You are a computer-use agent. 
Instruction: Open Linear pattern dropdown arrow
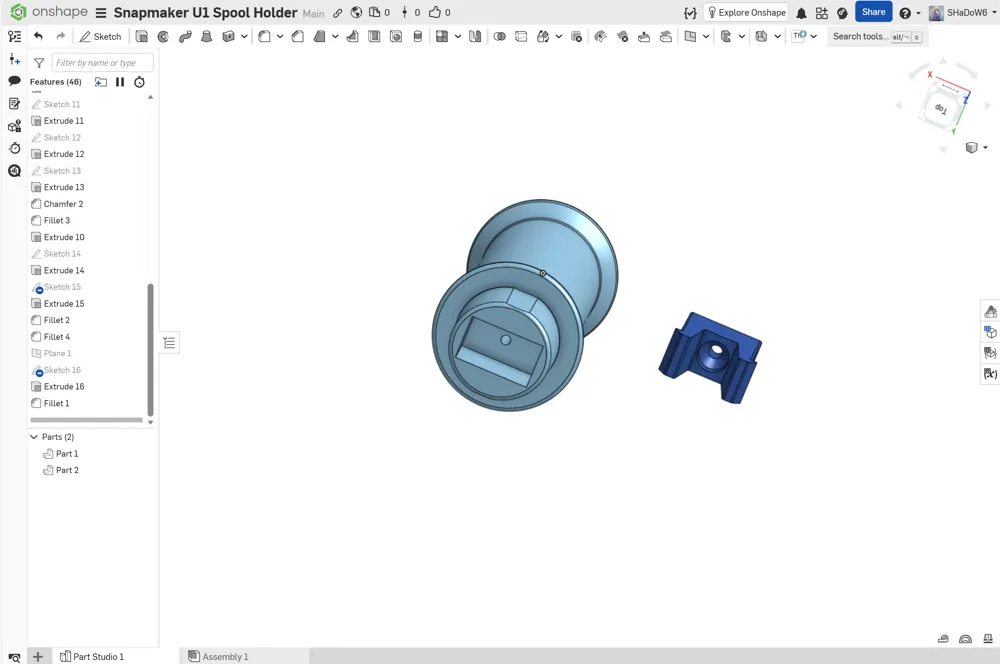pos(457,36)
